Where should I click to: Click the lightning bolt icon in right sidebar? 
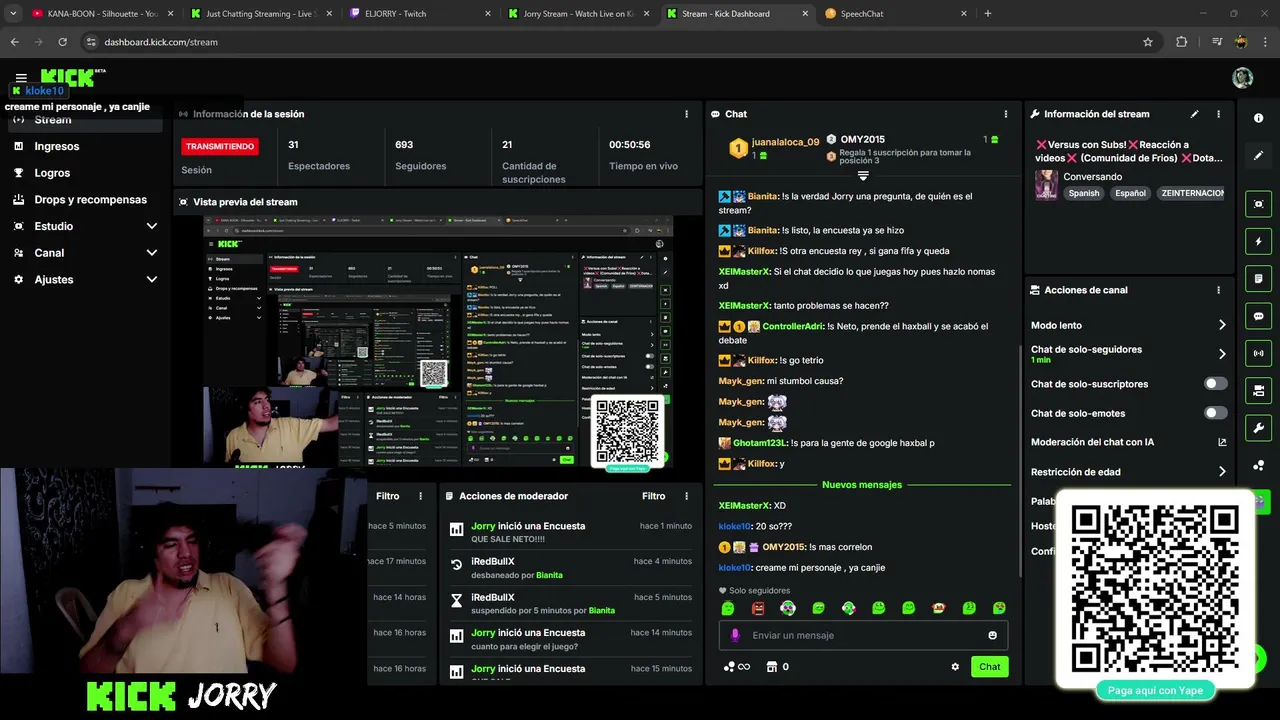(1258, 241)
